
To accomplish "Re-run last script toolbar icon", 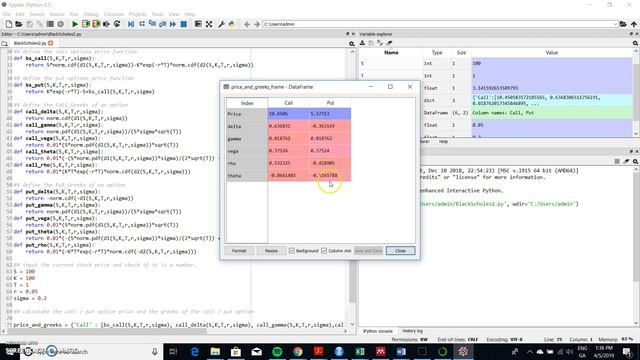I will [x=117, y=24].
